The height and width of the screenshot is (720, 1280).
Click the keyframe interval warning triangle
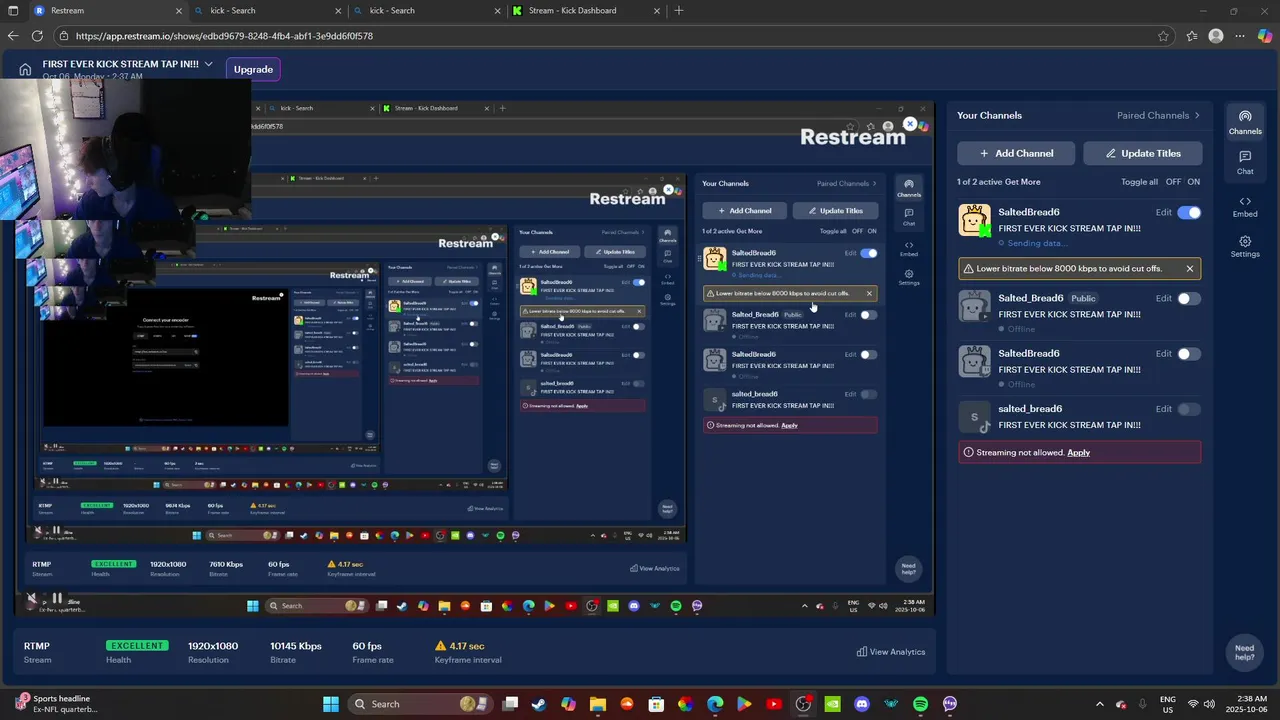pyautogui.click(x=440, y=646)
